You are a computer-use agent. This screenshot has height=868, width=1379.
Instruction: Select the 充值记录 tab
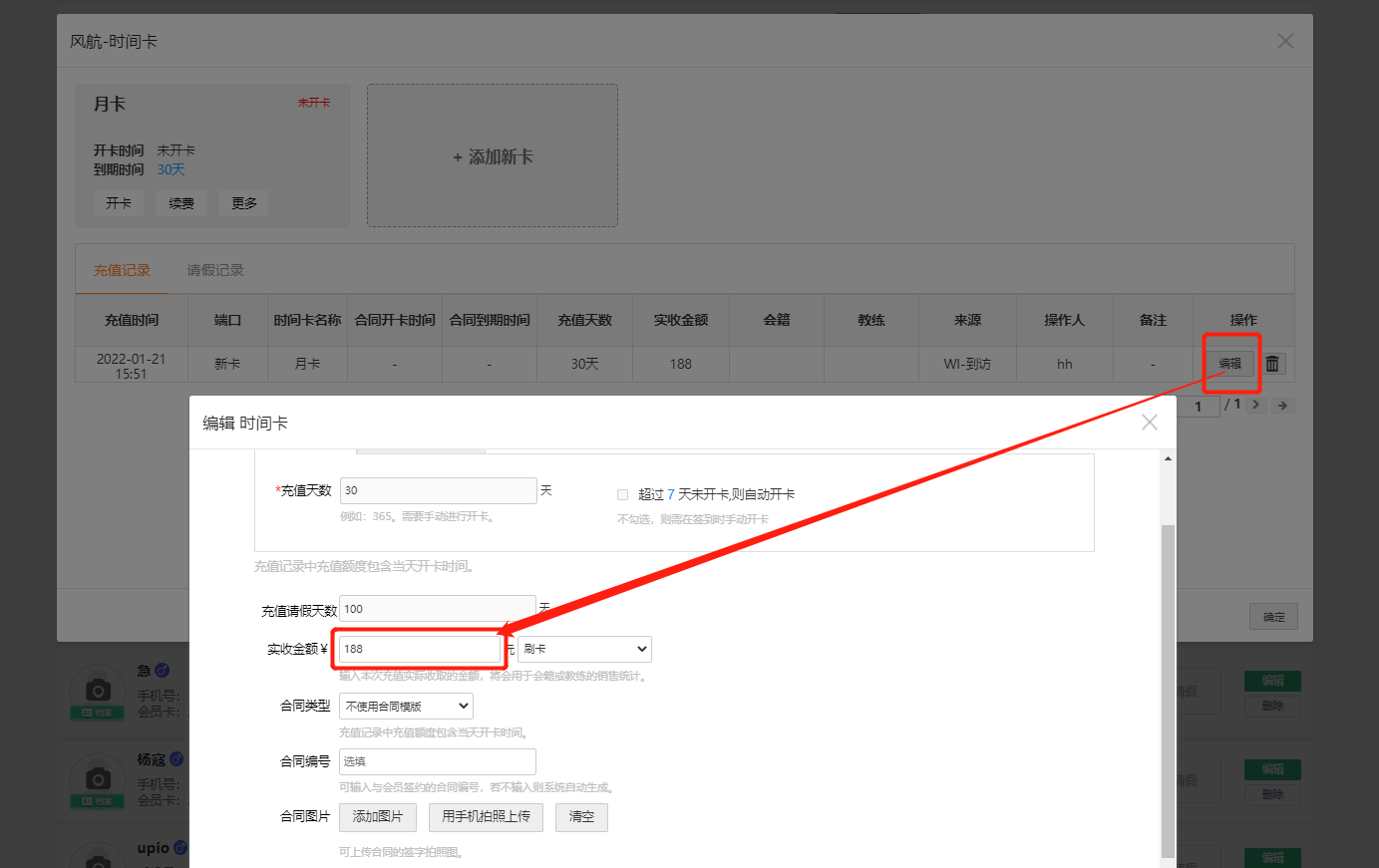coord(122,270)
